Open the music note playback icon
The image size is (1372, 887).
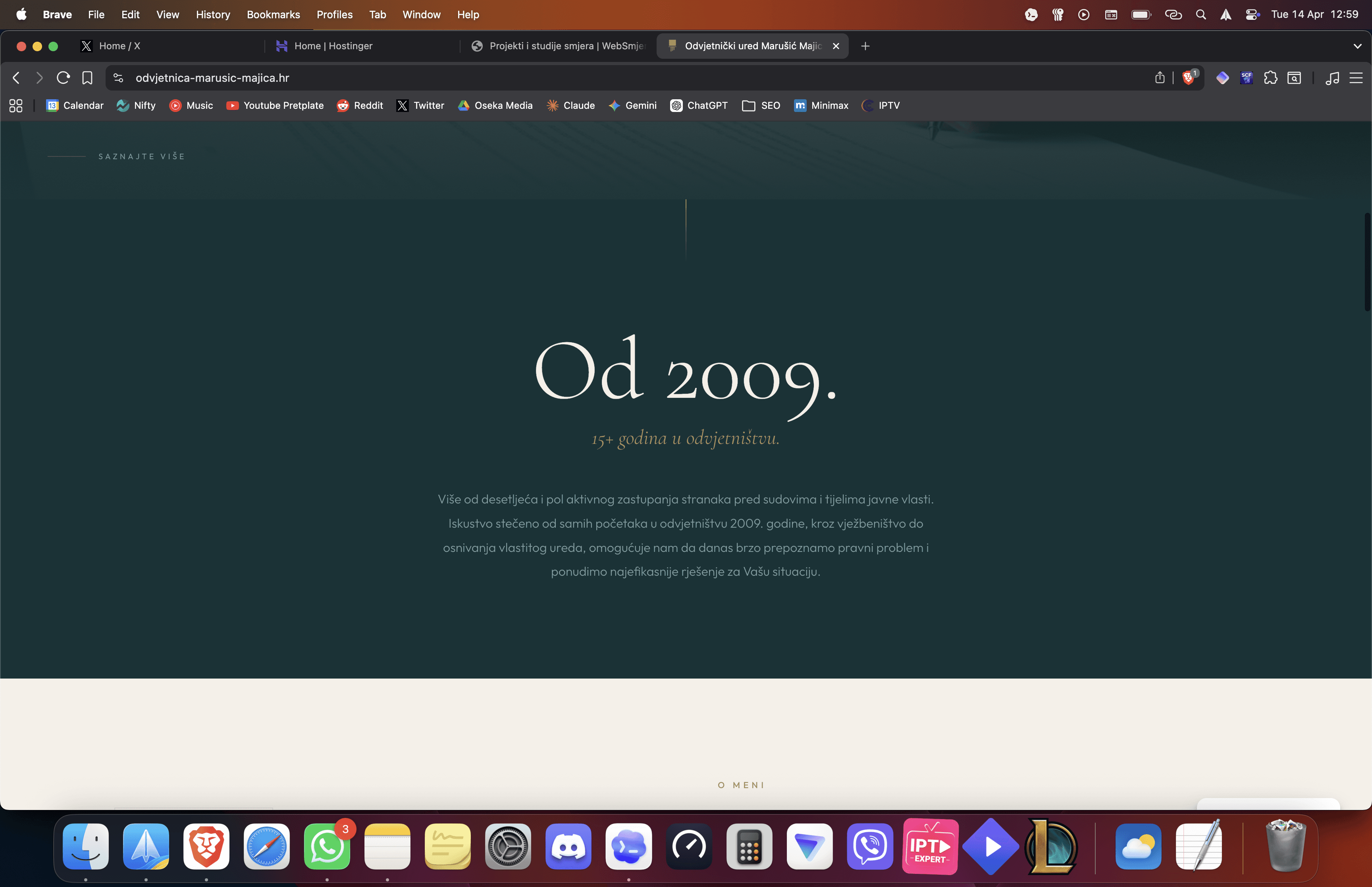pyautogui.click(x=1332, y=78)
